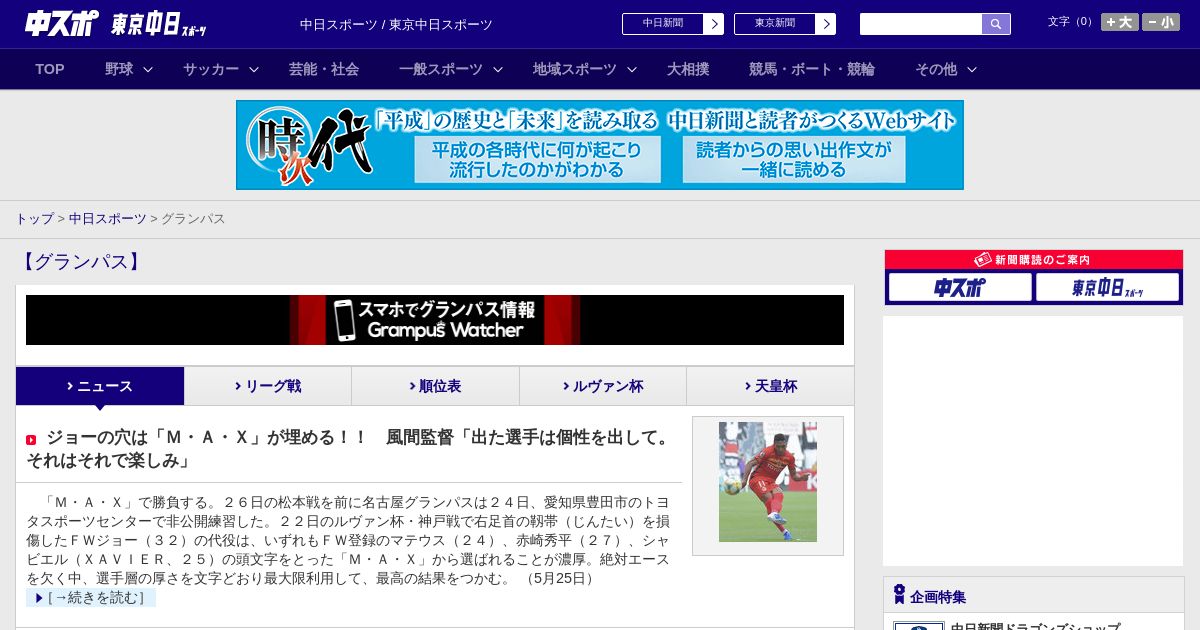This screenshot has height=630, width=1200.
Task: Click 東京中日スポーツ subscription guide button
Action: (1108, 288)
